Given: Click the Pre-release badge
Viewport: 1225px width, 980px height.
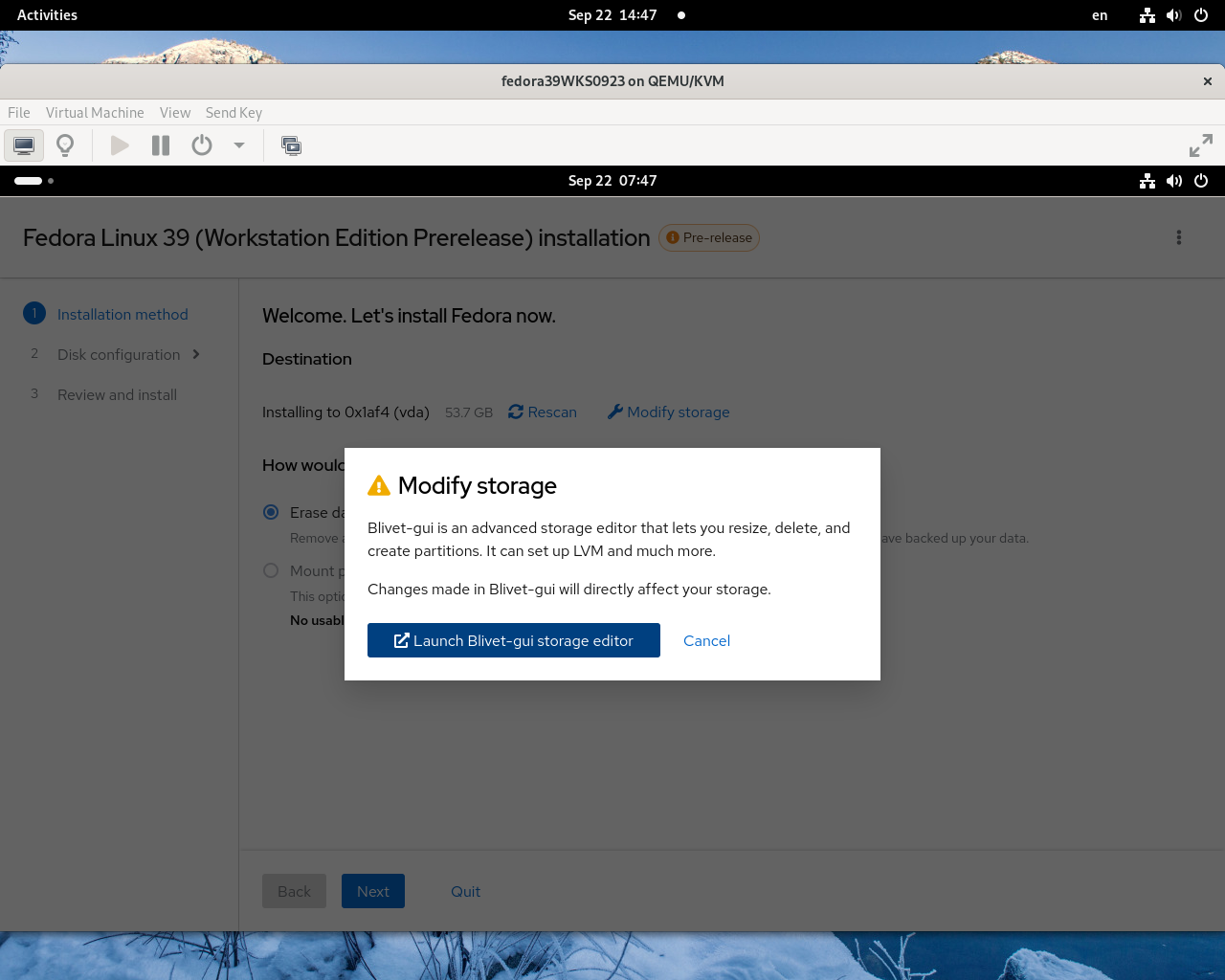Looking at the screenshot, I should coord(709,237).
